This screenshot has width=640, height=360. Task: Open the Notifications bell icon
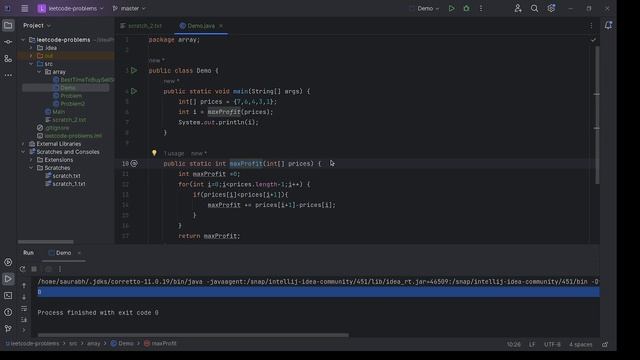tap(608, 25)
